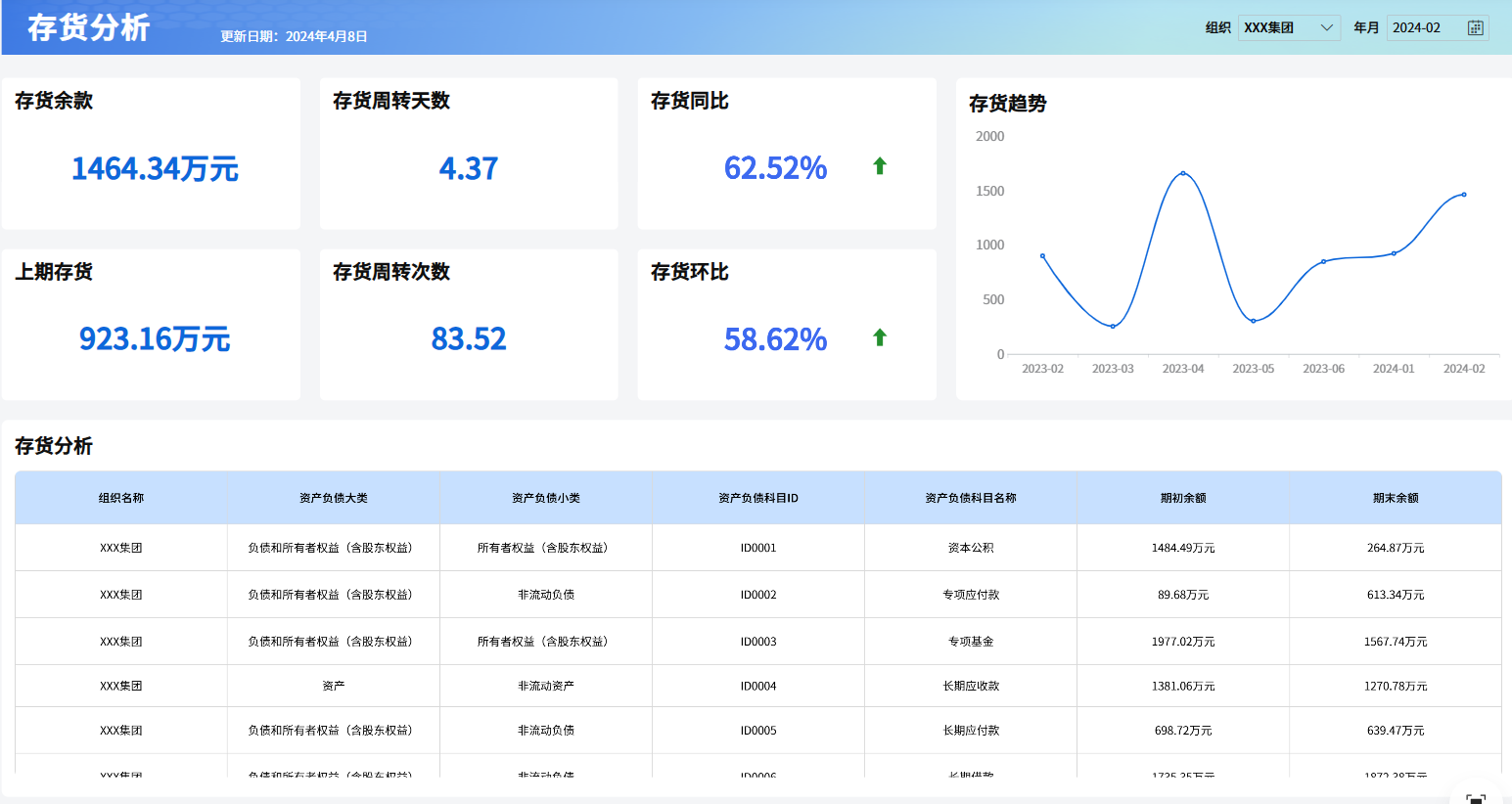1512x804 pixels.
Task: Click the 期初余额 column header
Action: (1183, 498)
